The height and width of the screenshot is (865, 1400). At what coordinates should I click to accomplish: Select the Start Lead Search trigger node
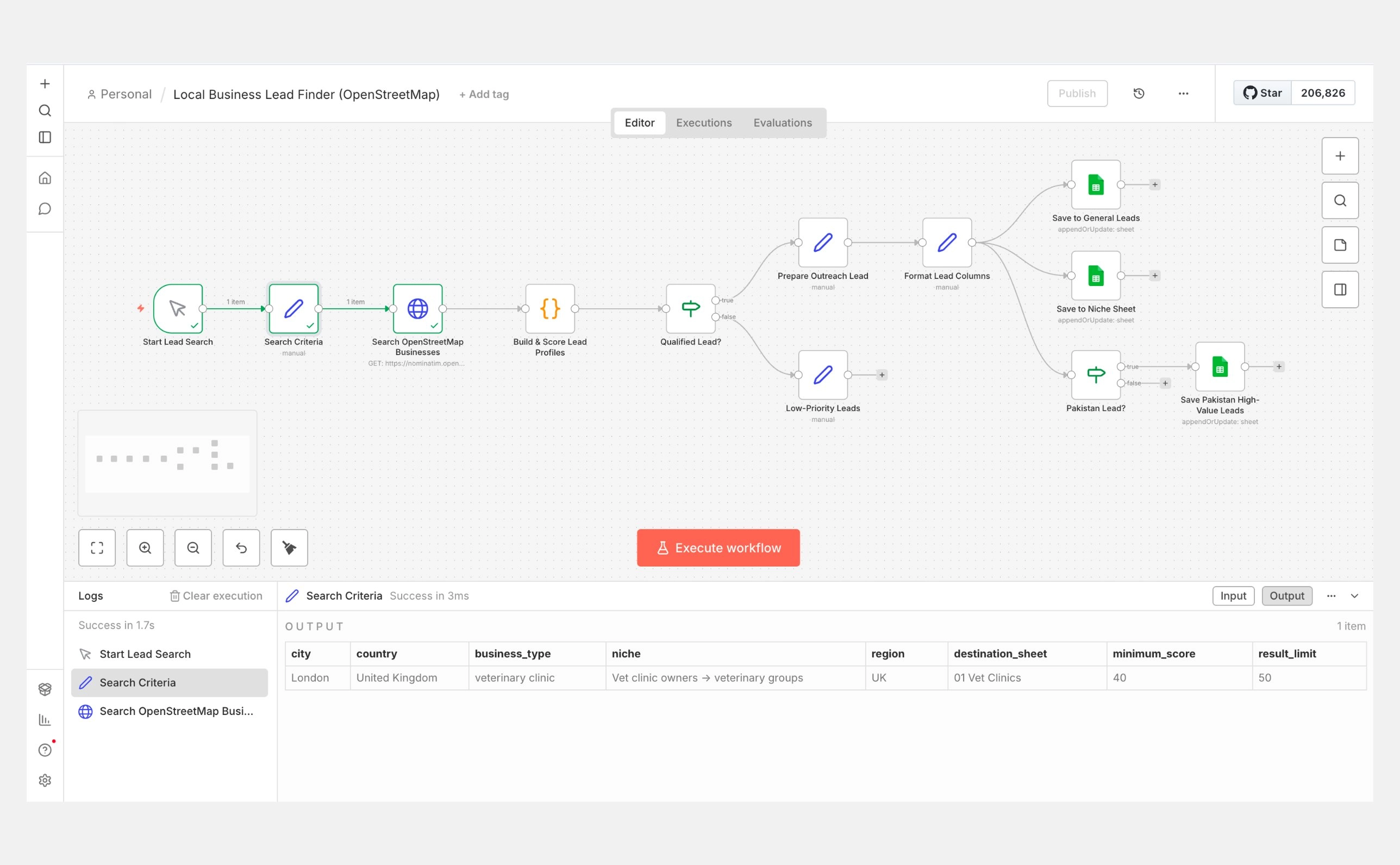point(178,308)
